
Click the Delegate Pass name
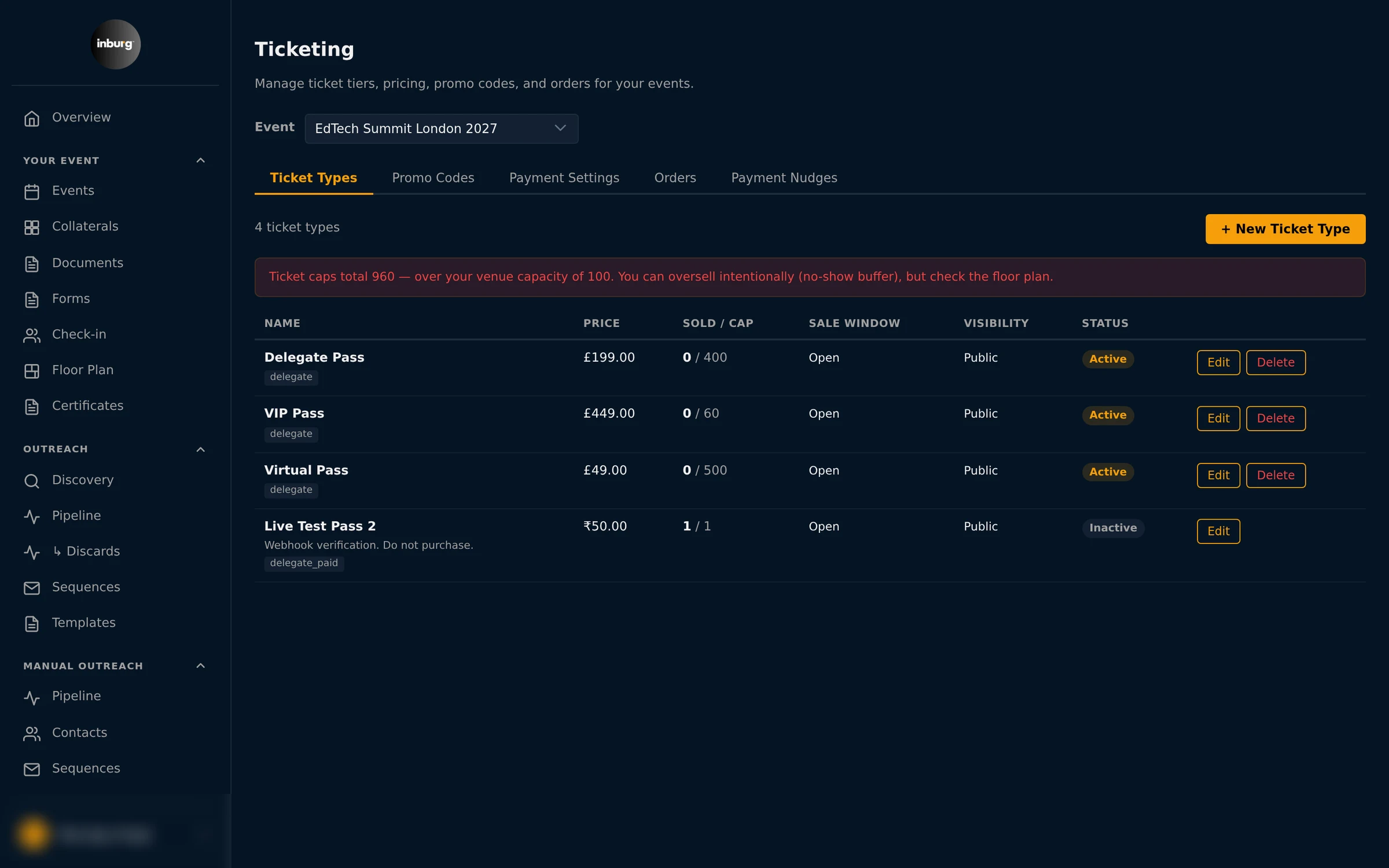[x=314, y=358]
